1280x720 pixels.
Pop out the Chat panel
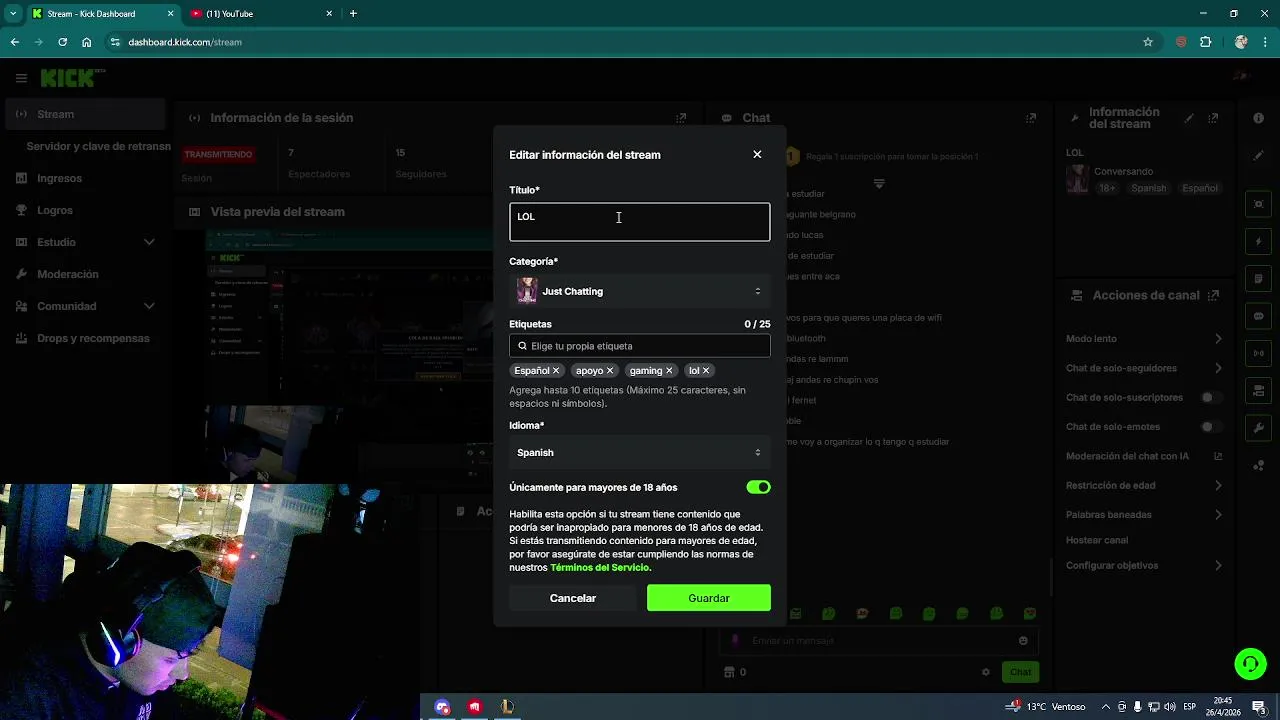pyautogui.click(x=1031, y=118)
